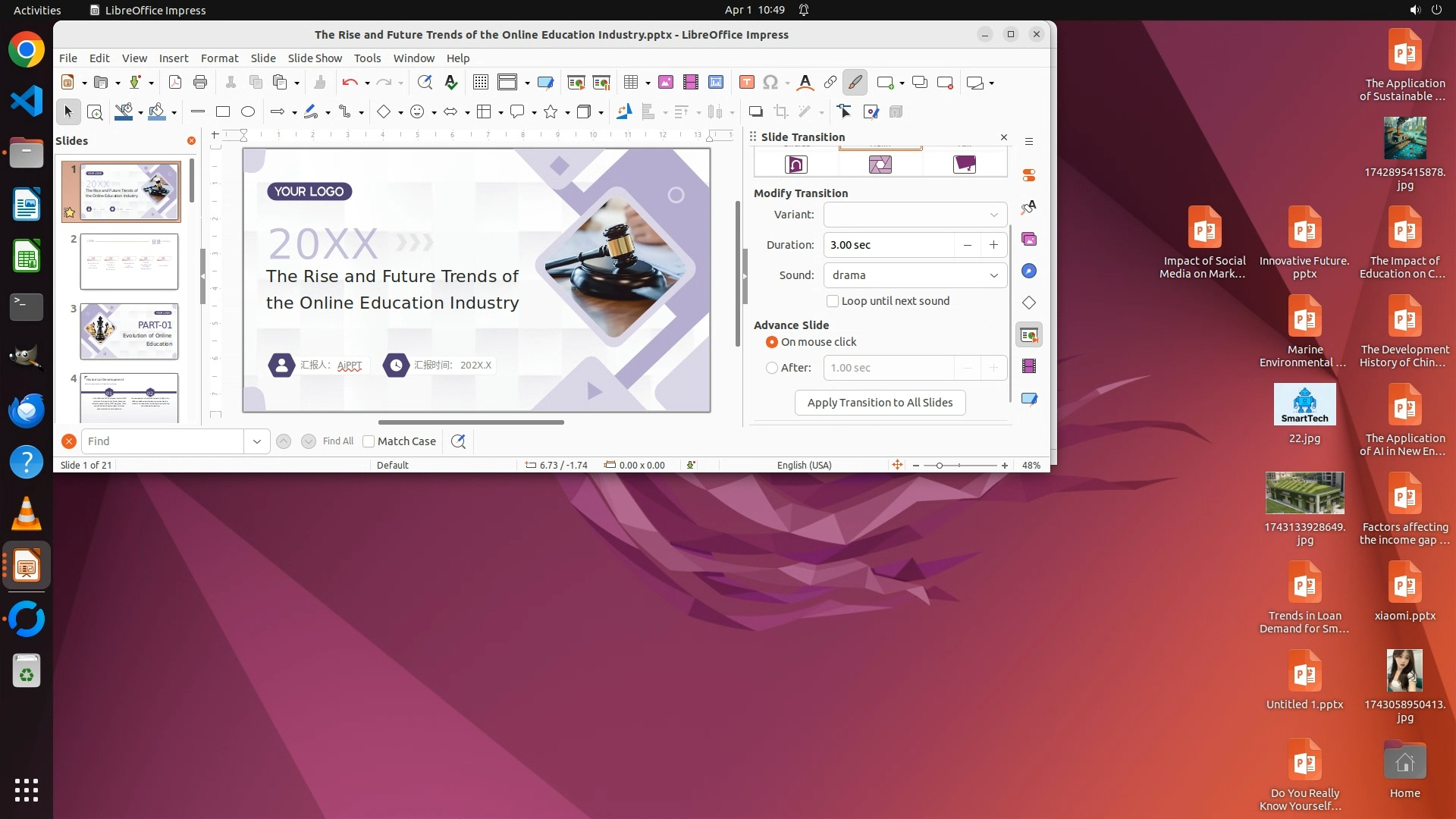Click Apply Transition to All Slides
The image size is (1456, 819).
[880, 403]
